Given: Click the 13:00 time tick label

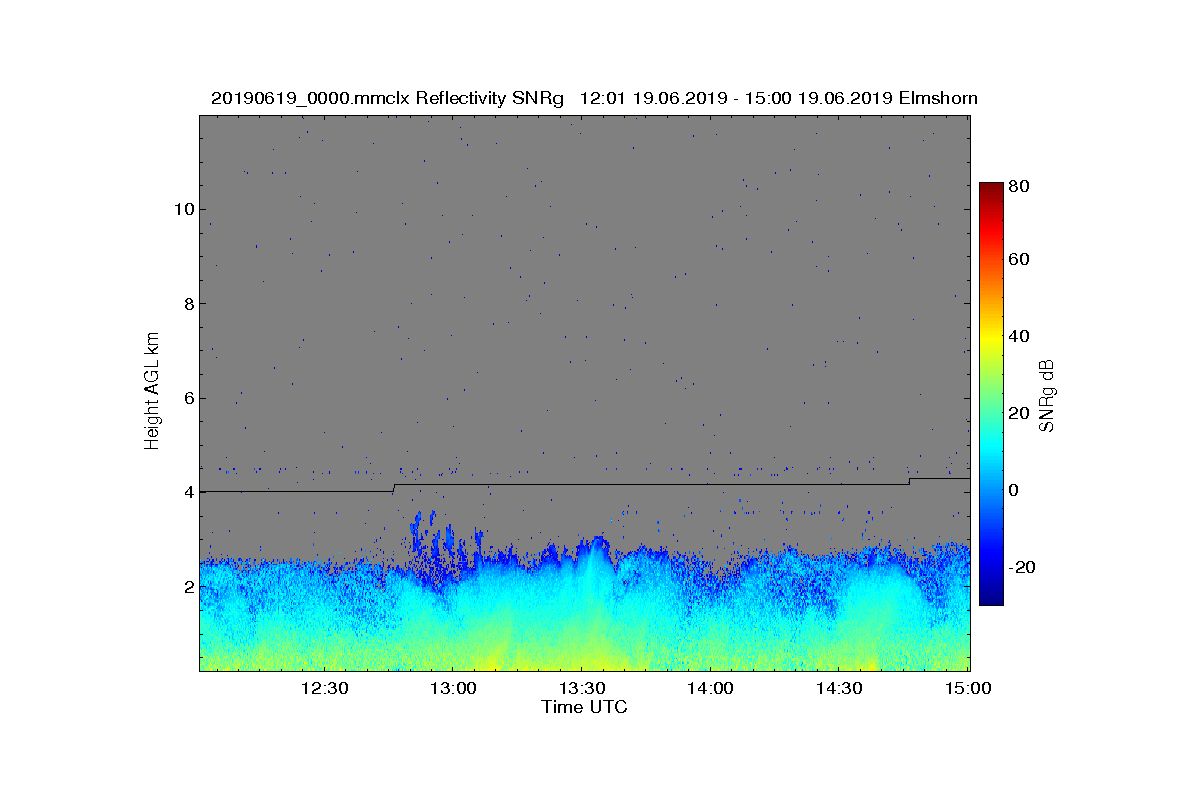Looking at the screenshot, I should pyautogui.click(x=452, y=688).
